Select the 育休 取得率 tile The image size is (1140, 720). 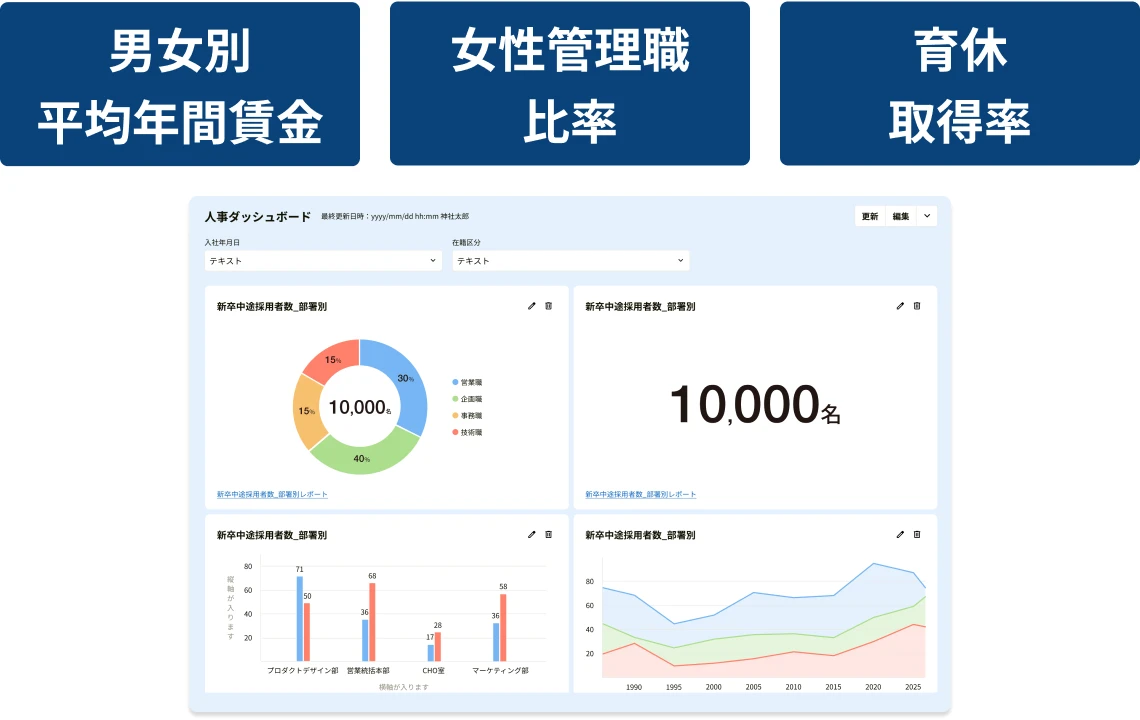pyautogui.click(x=960, y=84)
